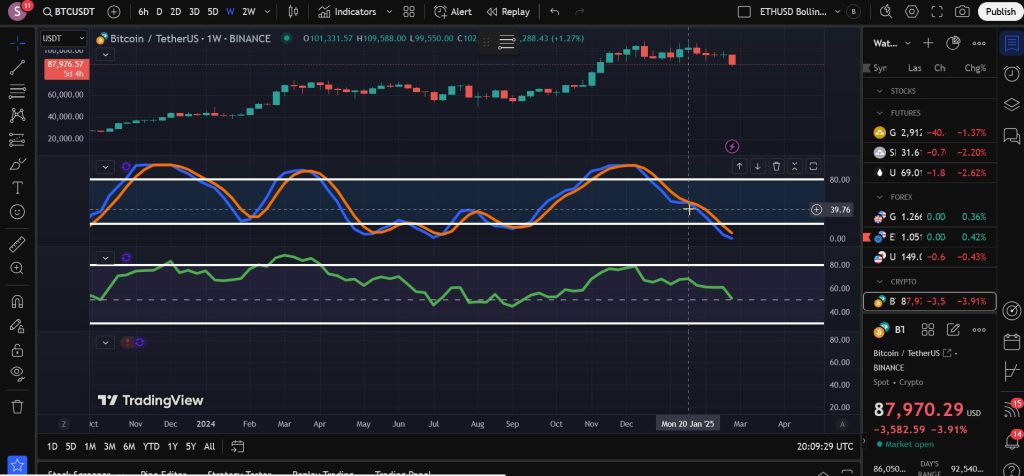Select the crosshair cursor tool
The width and height of the screenshot is (1024, 476).
click(x=18, y=43)
